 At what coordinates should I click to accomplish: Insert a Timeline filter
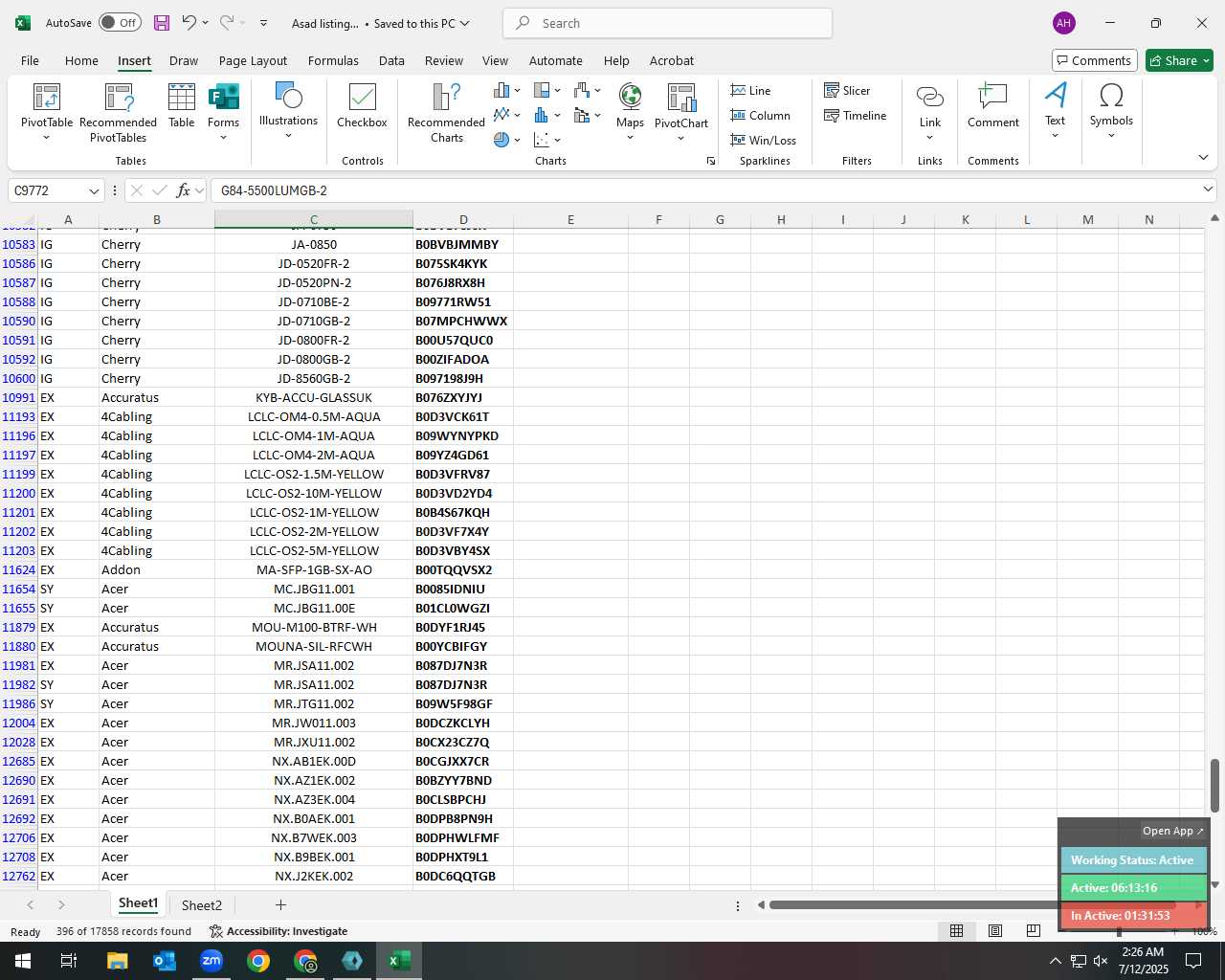point(856,115)
